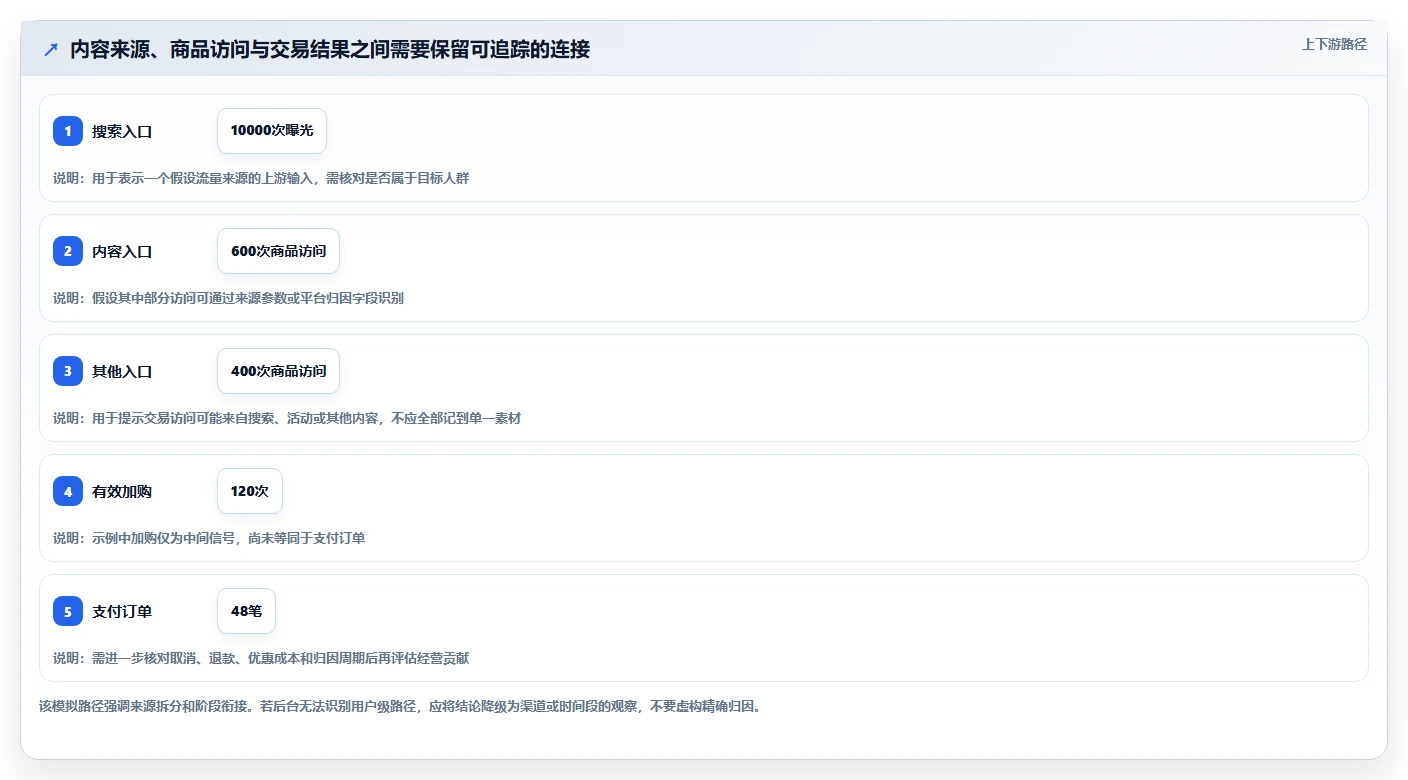This screenshot has width=1408, height=780.
Task: Select step badge 3 for 其他入口
Action: point(68,371)
